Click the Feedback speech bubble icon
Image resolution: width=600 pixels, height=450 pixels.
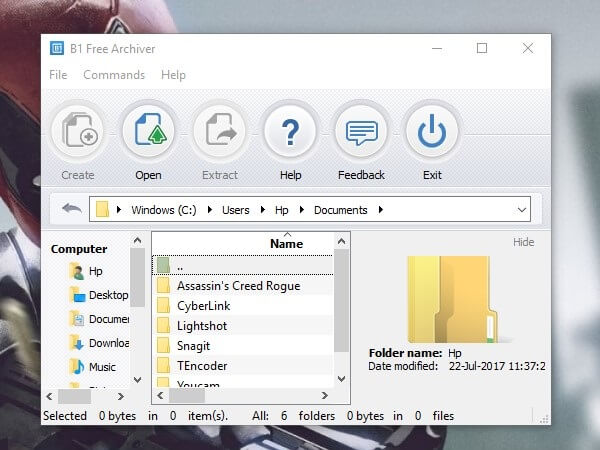pyautogui.click(x=361, y=131)
